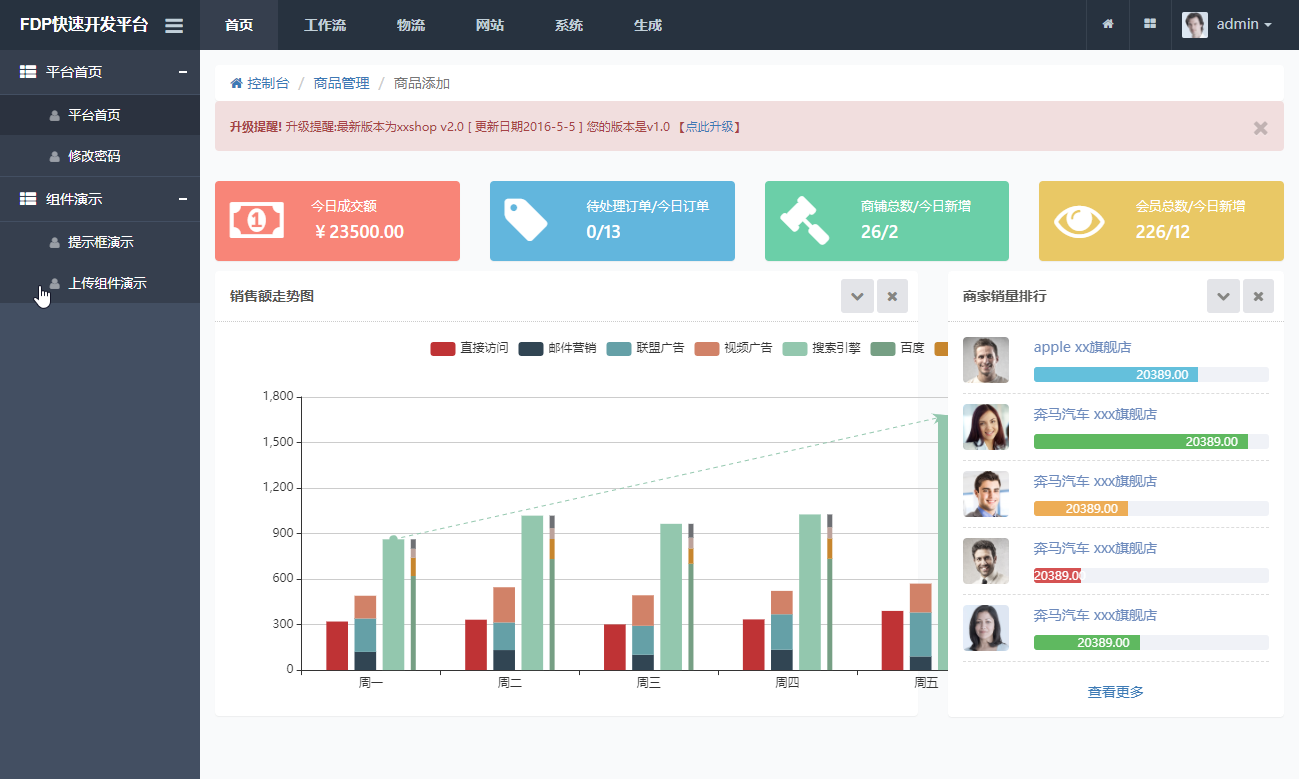This screenshot has width=1299, height=779.
Task: Select 提示框演示 in sidebar
Action: pos(100,242)
